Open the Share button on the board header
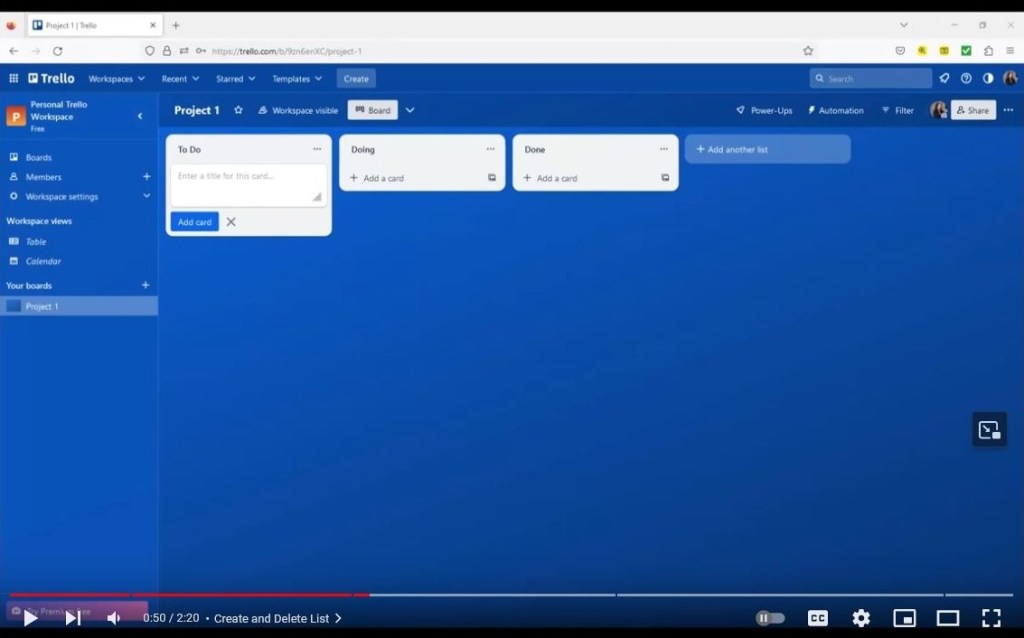Screen dimensions: 1024x638 pyautogui.click(x=972, y=110)
